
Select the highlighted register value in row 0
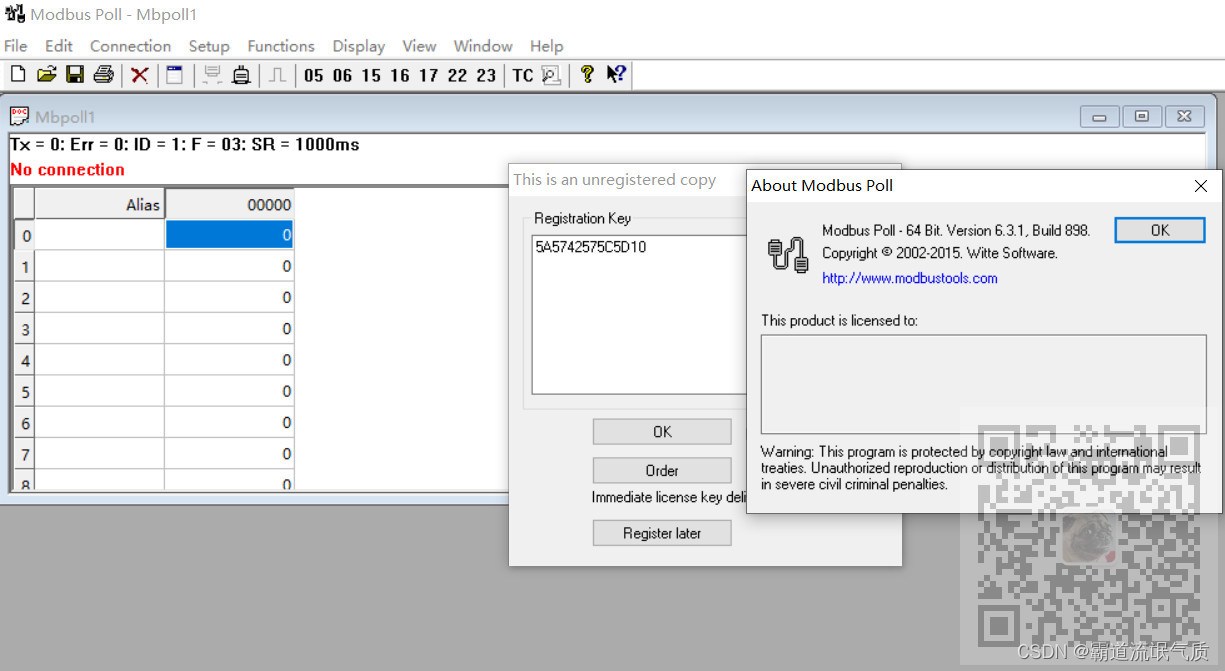tap(229, 235)
